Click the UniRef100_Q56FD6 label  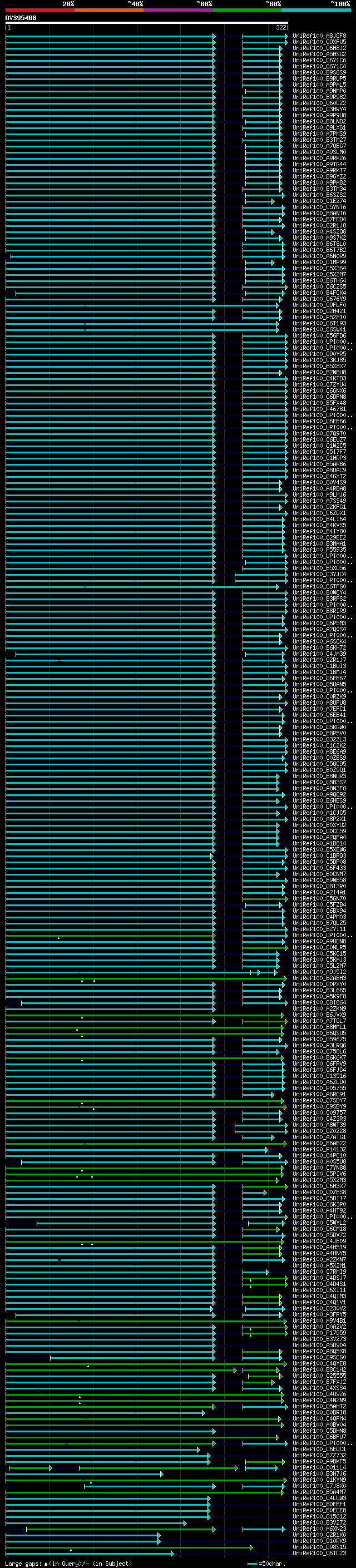[x=319, y=335]
